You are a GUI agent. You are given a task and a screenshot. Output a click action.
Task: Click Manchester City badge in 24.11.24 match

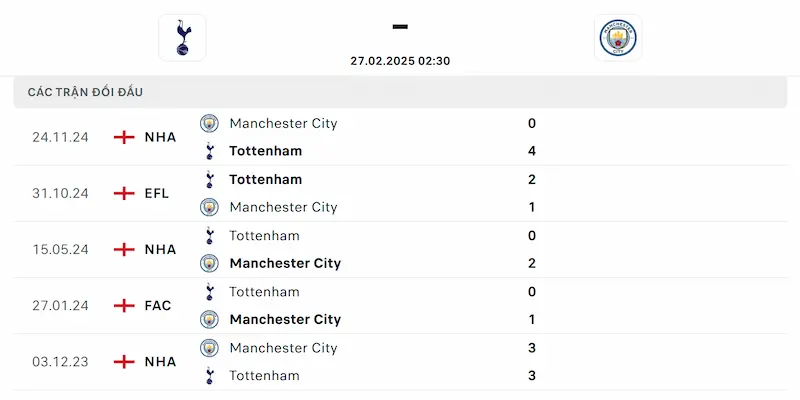209,123
